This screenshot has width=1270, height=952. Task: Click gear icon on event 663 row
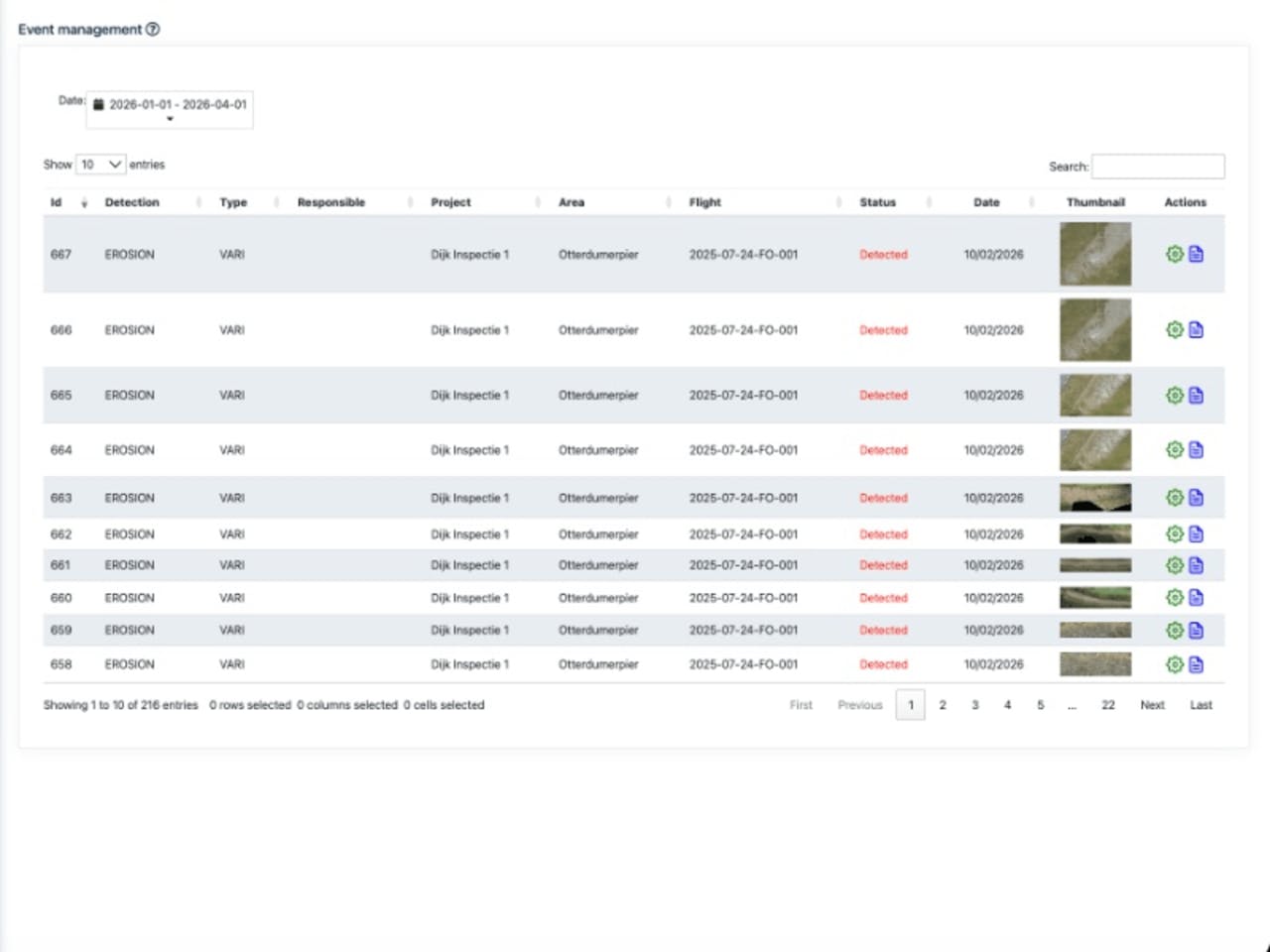[x=1175, y=497]
